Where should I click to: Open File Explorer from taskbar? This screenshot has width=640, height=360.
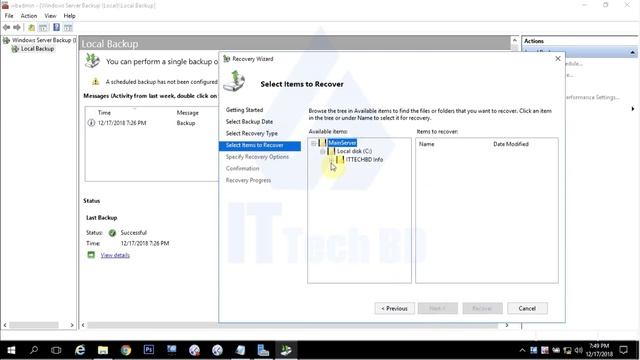point(103,350)
